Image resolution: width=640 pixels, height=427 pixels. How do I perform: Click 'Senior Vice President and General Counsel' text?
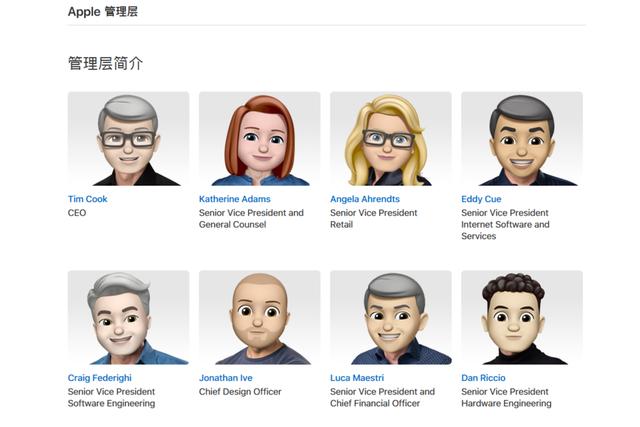coord(251,219)
